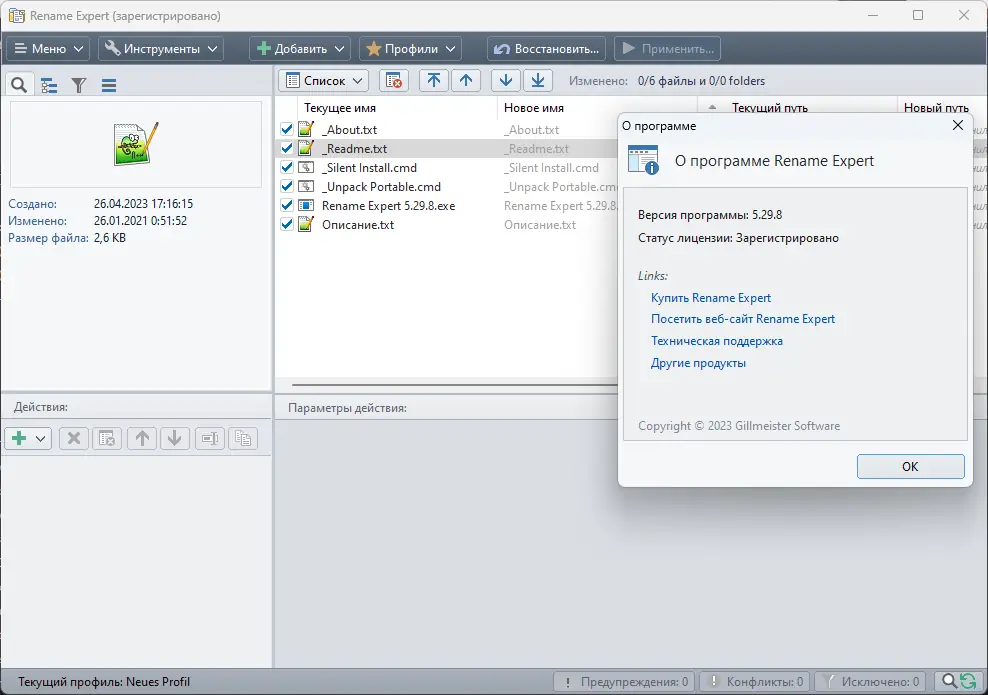This screenshot has width=988, height=695.
Task: Delete action with the X icon
Action: click(x=74, y=438)
